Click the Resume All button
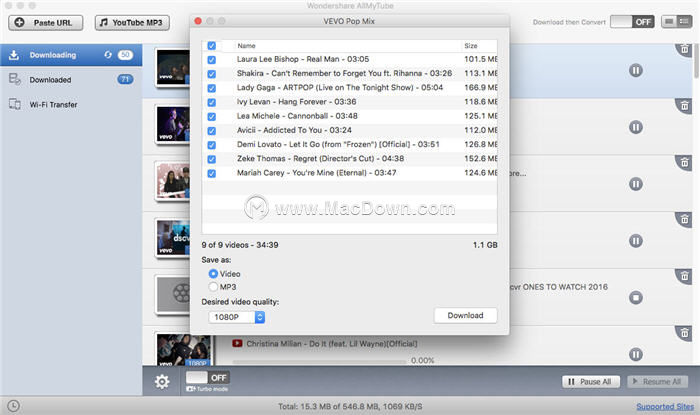Viewport: 700px width, 415px height. tap(657, 382)
